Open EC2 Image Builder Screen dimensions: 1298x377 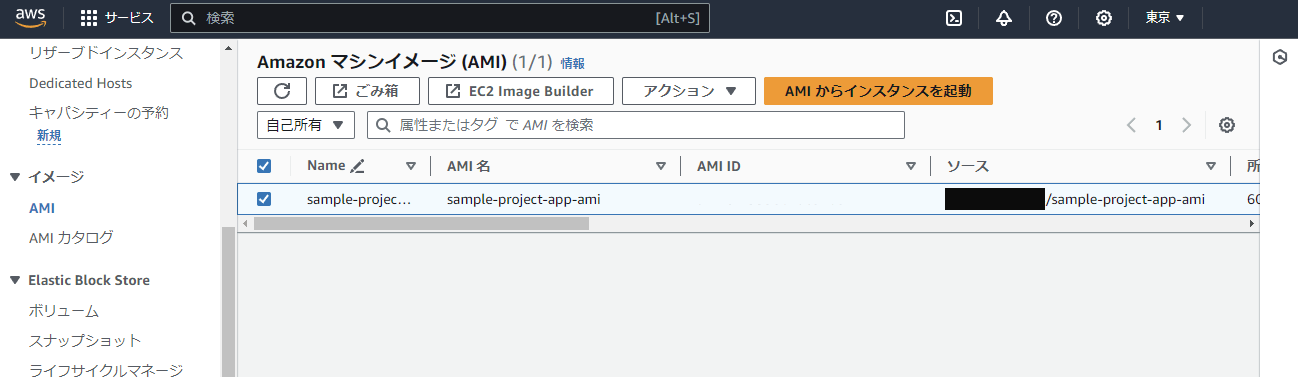coord(520,91)
